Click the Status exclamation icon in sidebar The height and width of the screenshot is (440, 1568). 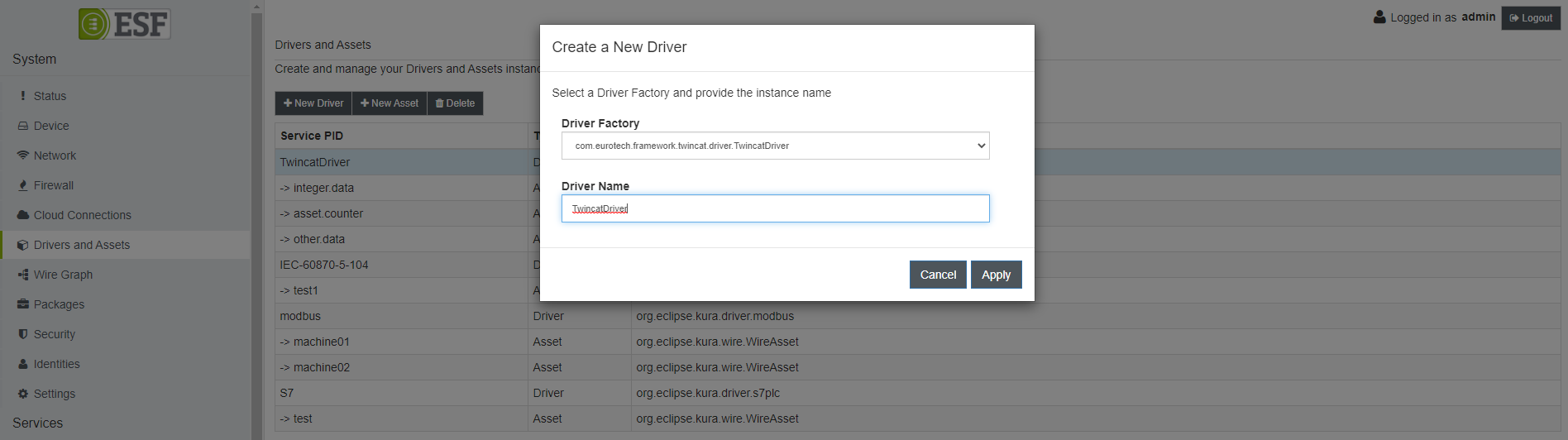(x=23, y=96)
